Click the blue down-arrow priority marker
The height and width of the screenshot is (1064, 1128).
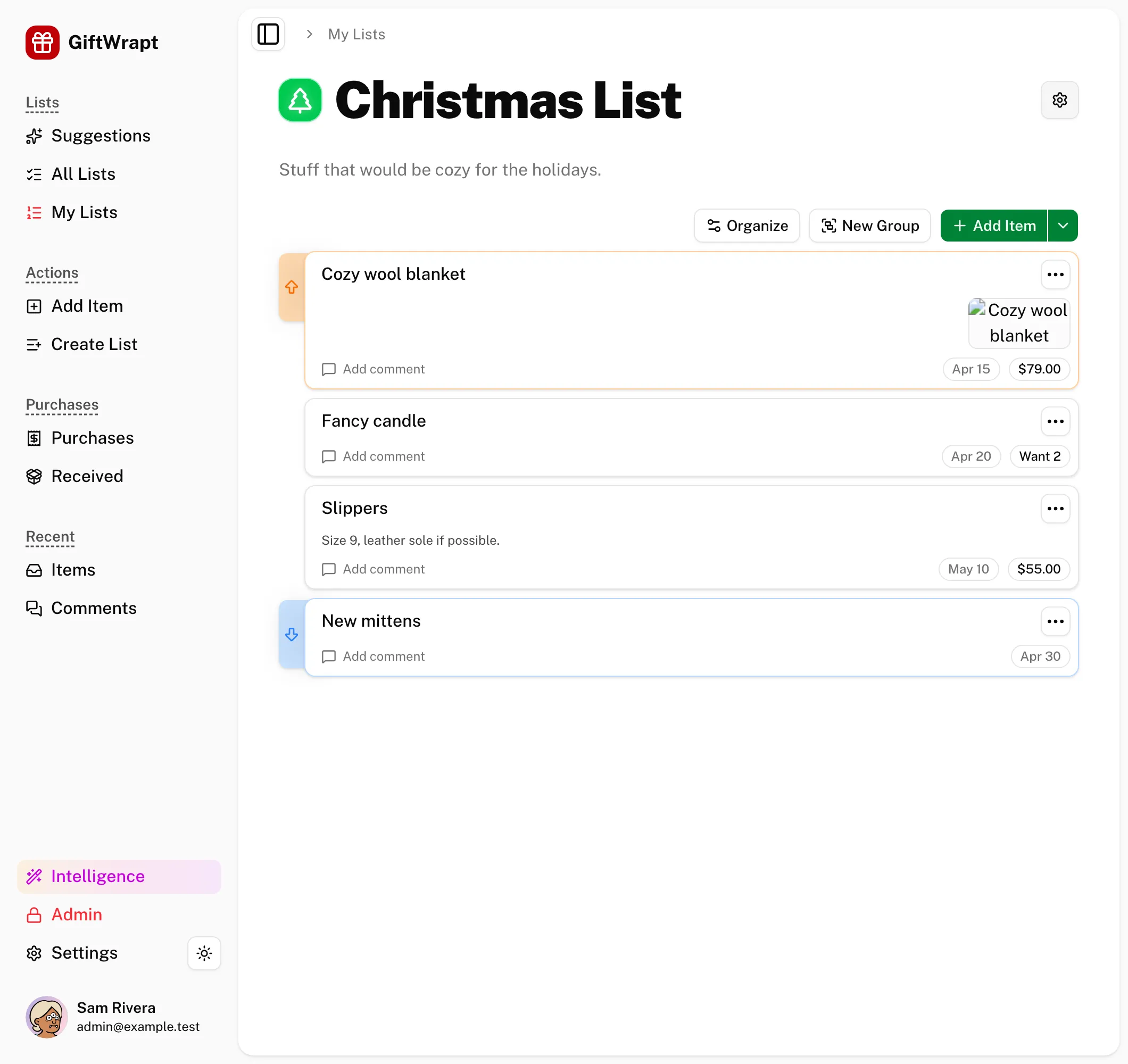[292, 634]
